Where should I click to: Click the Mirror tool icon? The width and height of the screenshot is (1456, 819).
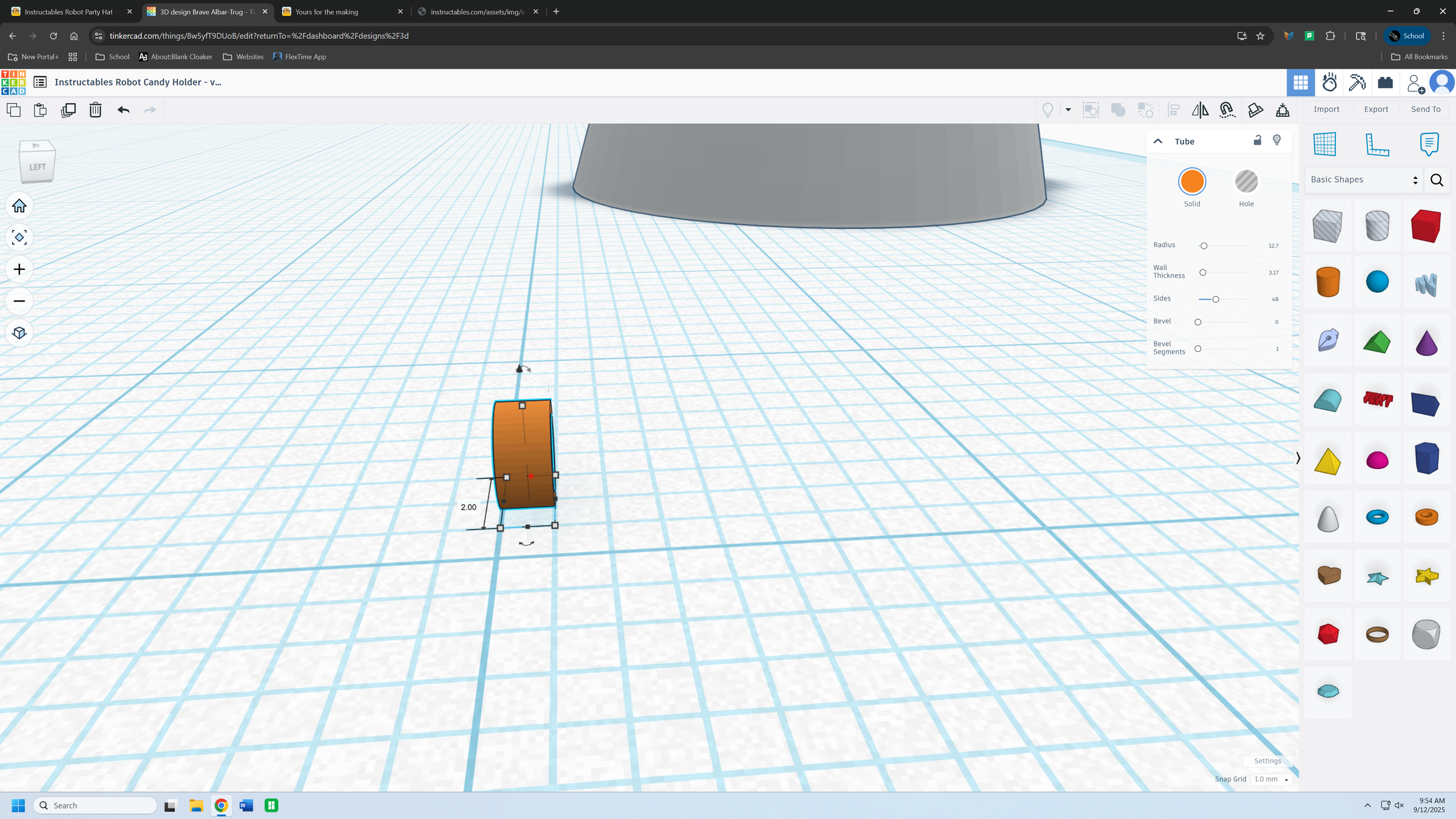[1200, 110]
